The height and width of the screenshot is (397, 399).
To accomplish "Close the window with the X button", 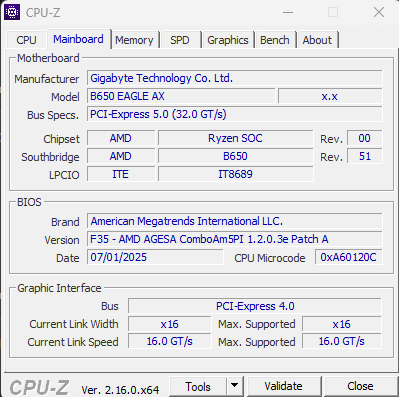I will (379, 13).
